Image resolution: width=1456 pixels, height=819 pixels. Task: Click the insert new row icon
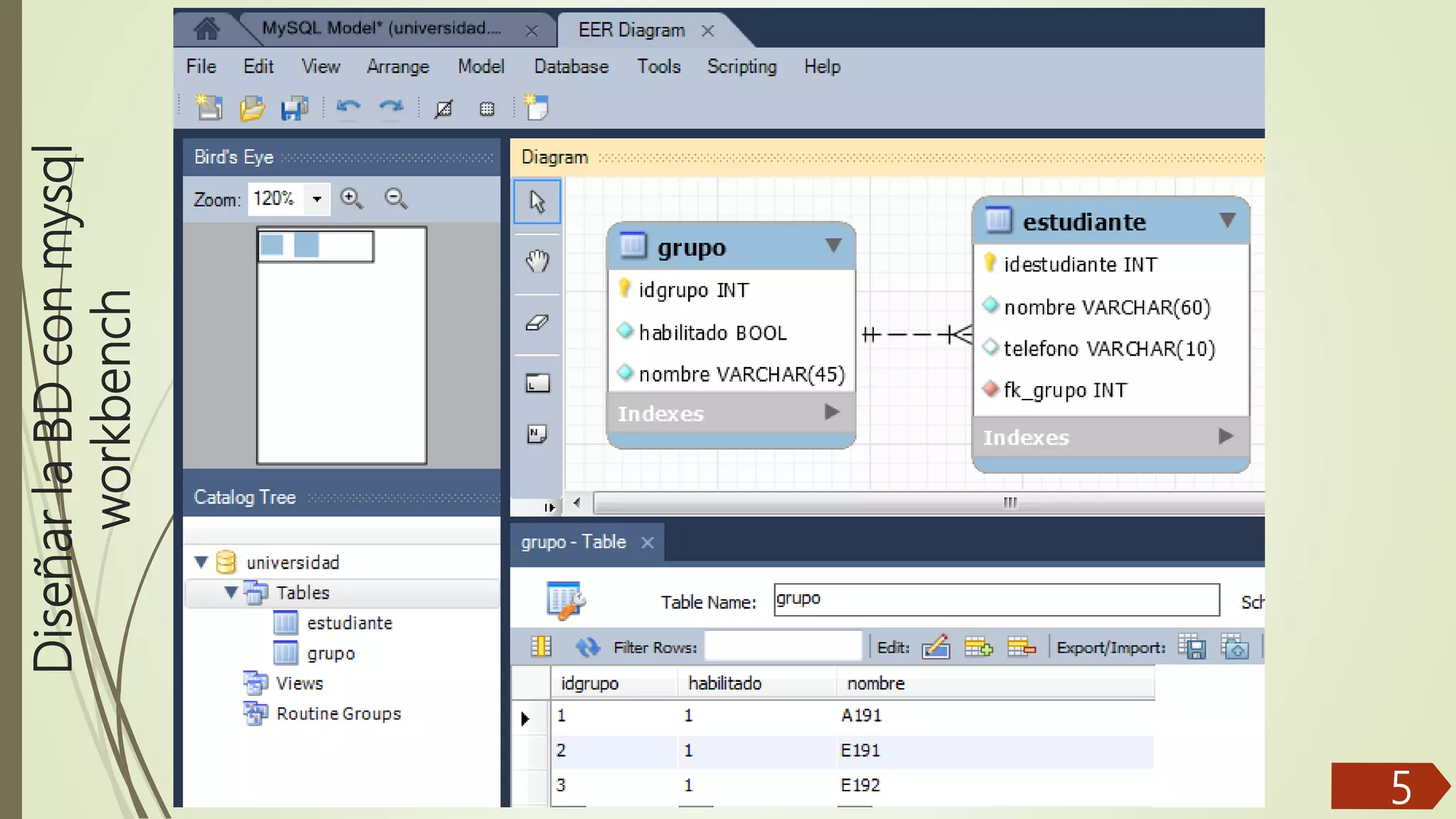point(978,647)
